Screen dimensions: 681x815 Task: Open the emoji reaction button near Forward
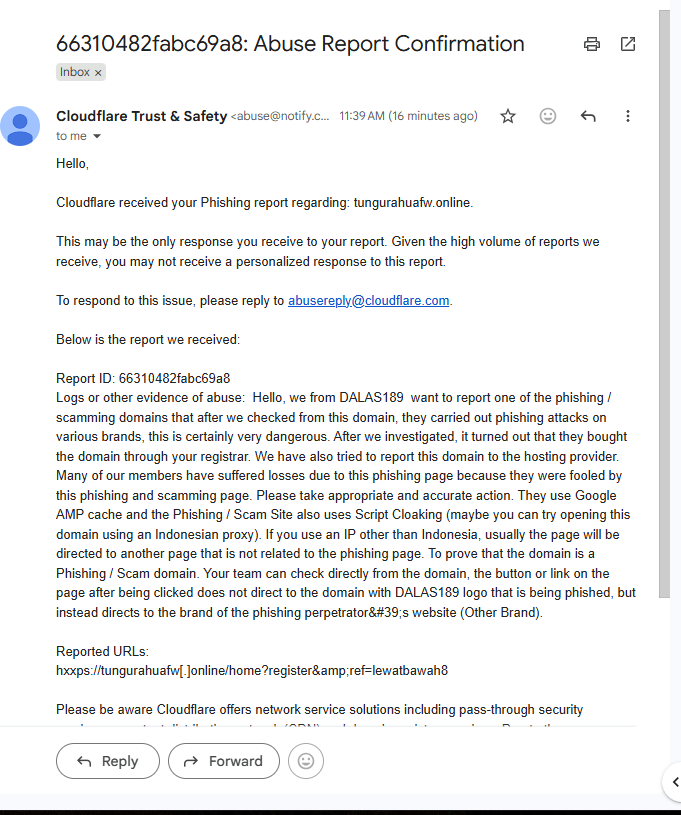click(x=306, y=761)
